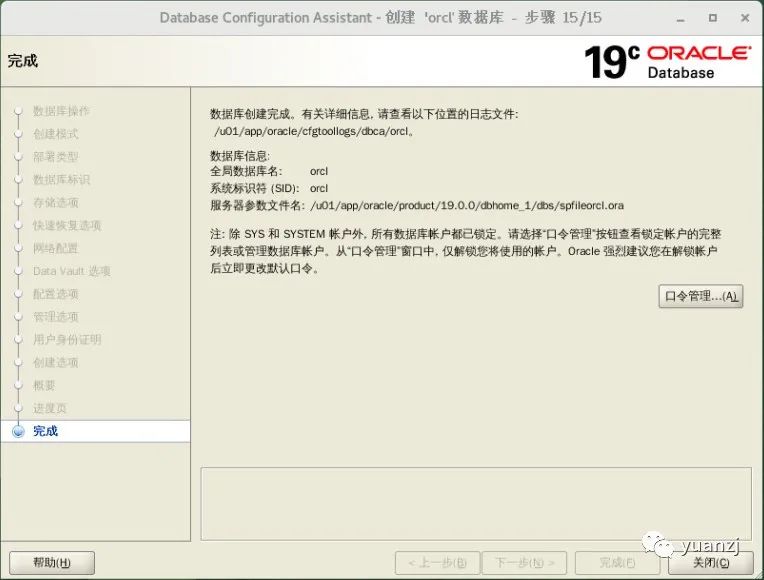Click the disabled 上一步(B) back button
Image resolution: width=764 pixels, height=580 pixels.
(438, 562)
